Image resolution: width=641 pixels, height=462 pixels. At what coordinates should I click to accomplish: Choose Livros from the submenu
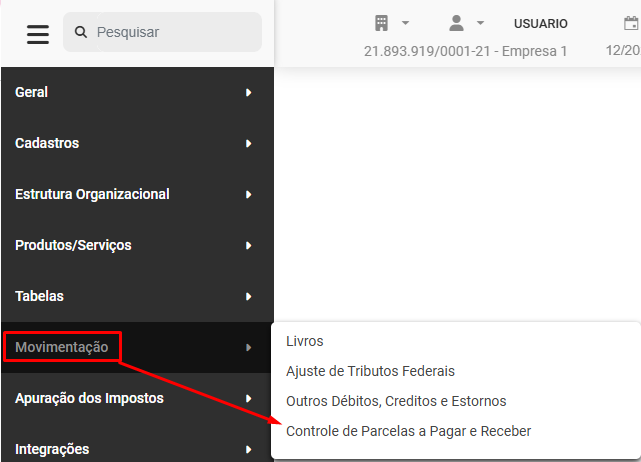click(305, 341)
